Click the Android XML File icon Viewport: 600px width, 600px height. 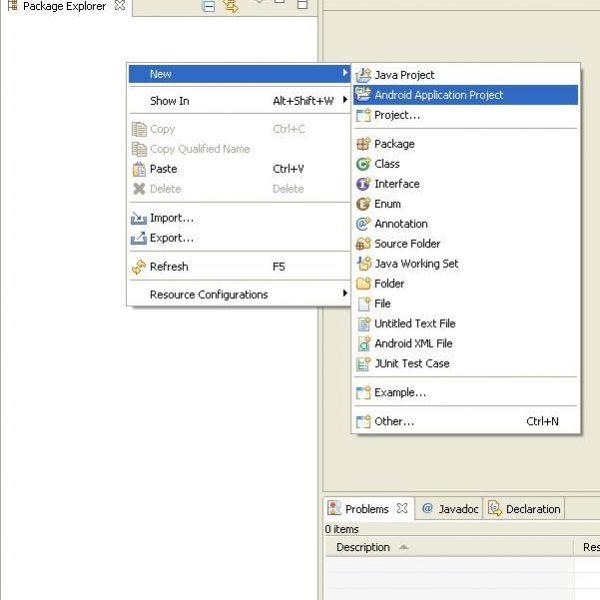pos(363,344)
